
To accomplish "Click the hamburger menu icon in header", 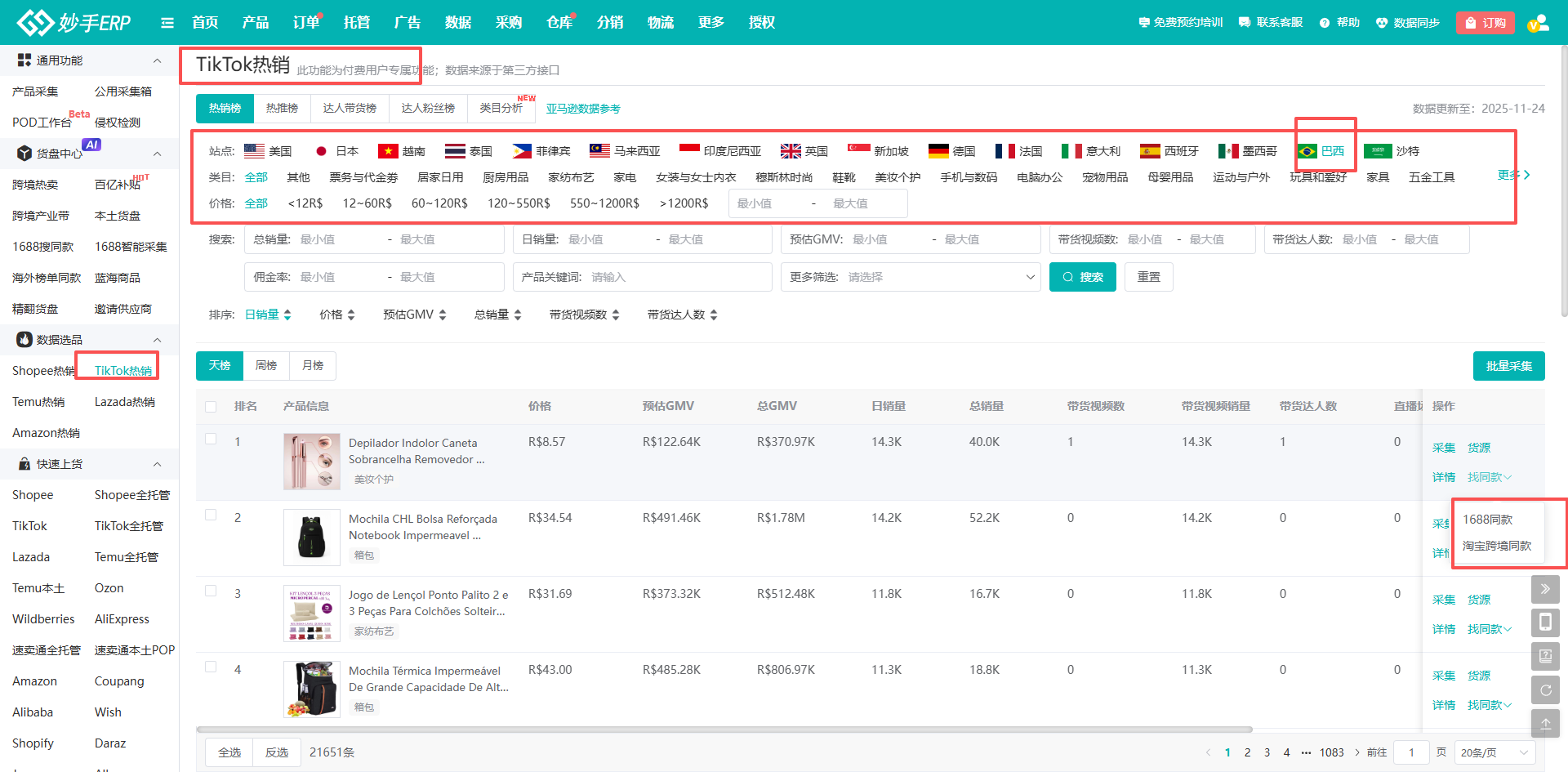I will click(x=167, y=23).
